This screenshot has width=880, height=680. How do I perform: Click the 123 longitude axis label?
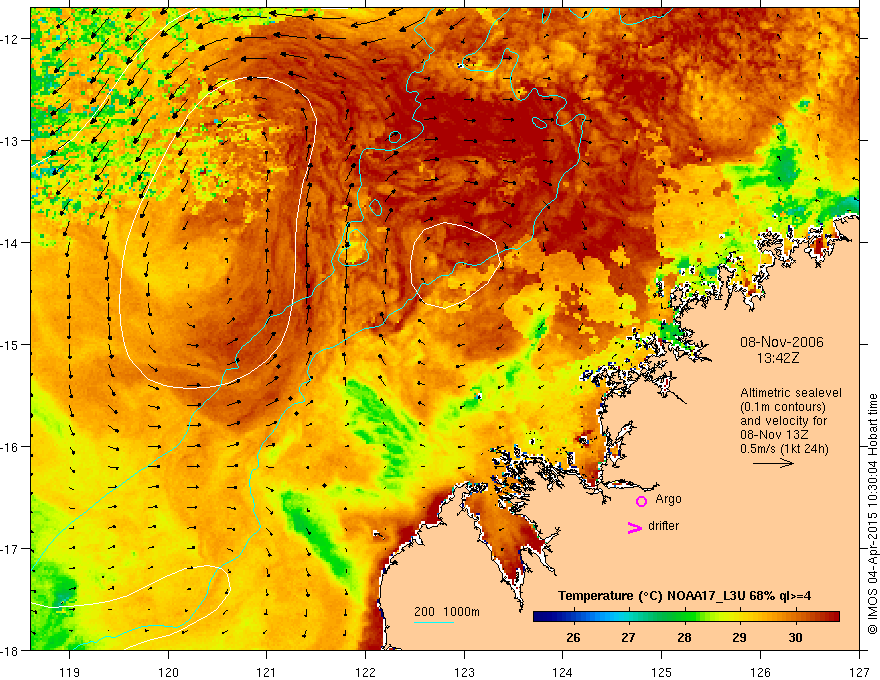pyautogui.click(x=464, y=672)
